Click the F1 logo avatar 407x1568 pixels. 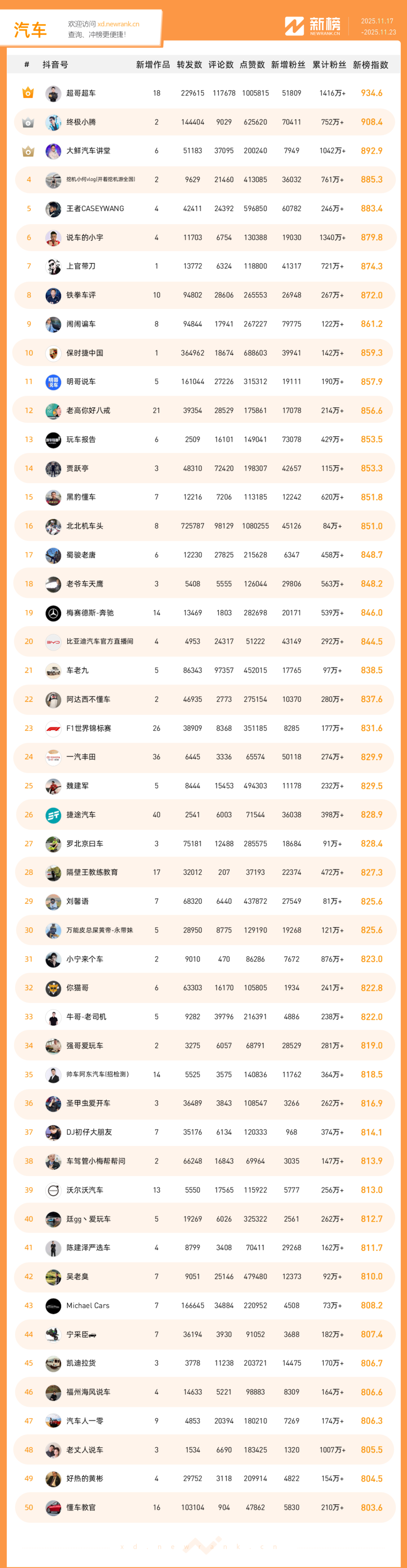[x=53, y=728]
